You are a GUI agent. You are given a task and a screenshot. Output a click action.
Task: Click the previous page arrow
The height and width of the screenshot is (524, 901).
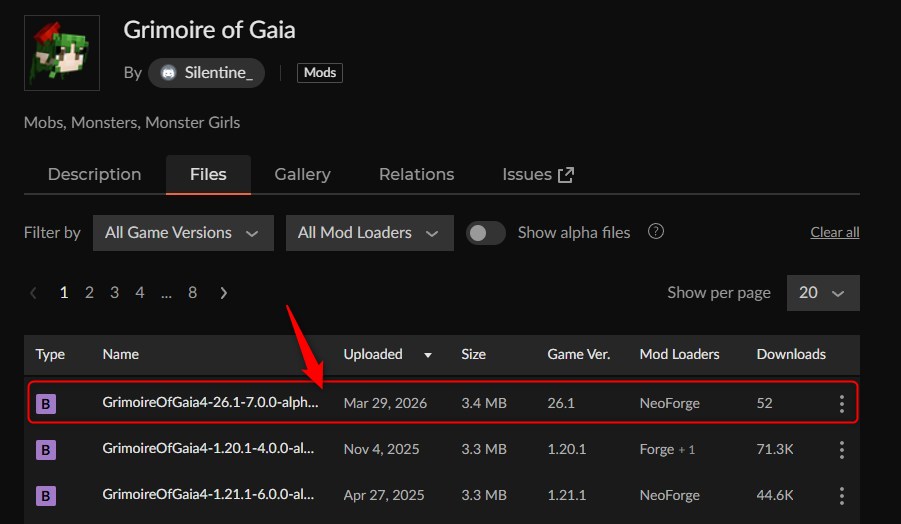34,293
